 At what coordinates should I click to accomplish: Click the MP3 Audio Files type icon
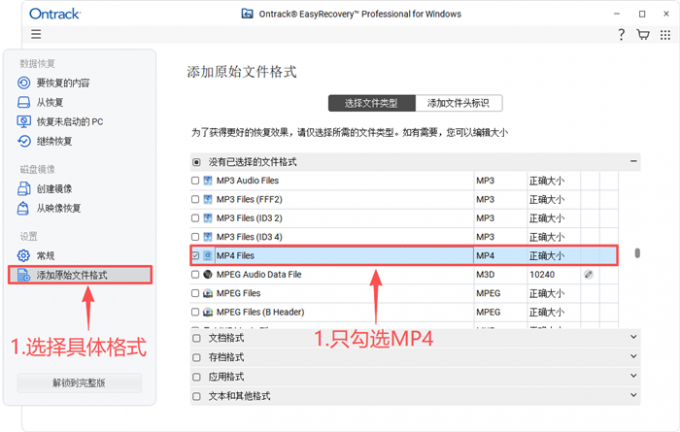point(208,180)
